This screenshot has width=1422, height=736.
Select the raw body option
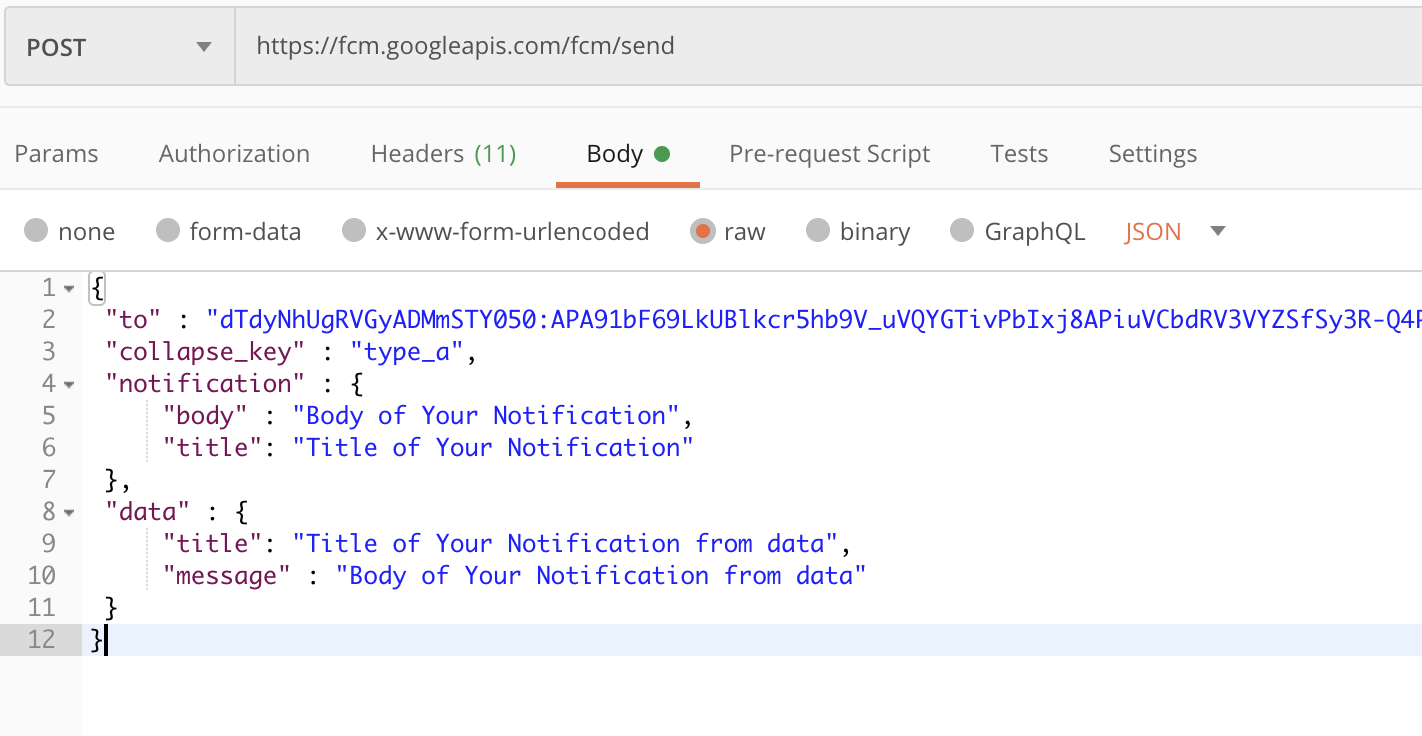click(x=703, y=232)
